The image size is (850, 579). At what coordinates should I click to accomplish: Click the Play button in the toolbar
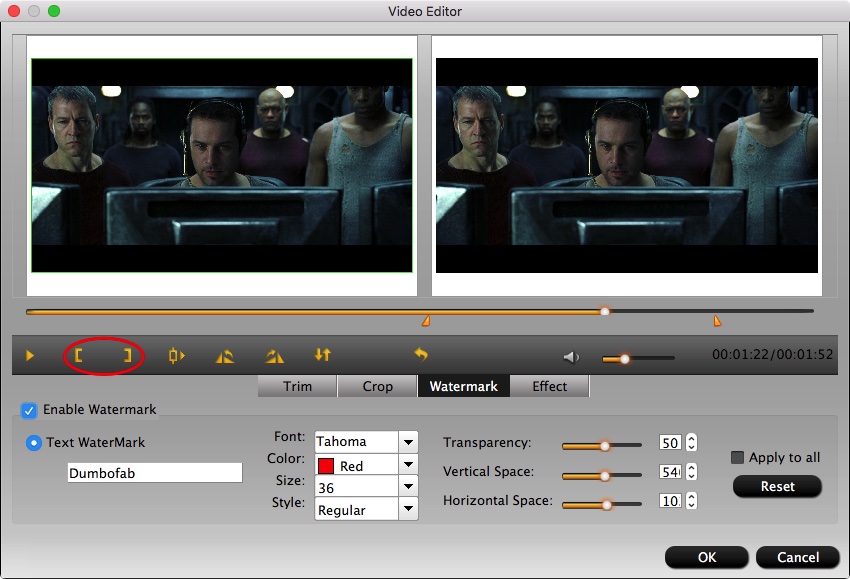coord(30,355)
